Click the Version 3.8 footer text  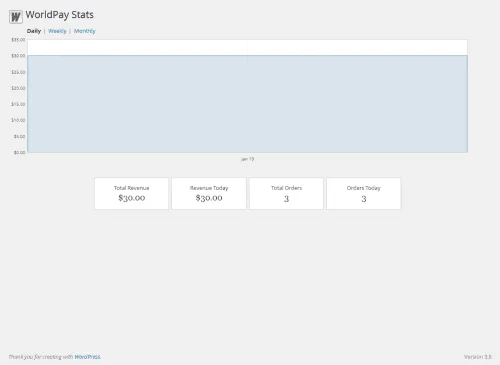click(478, 357)
